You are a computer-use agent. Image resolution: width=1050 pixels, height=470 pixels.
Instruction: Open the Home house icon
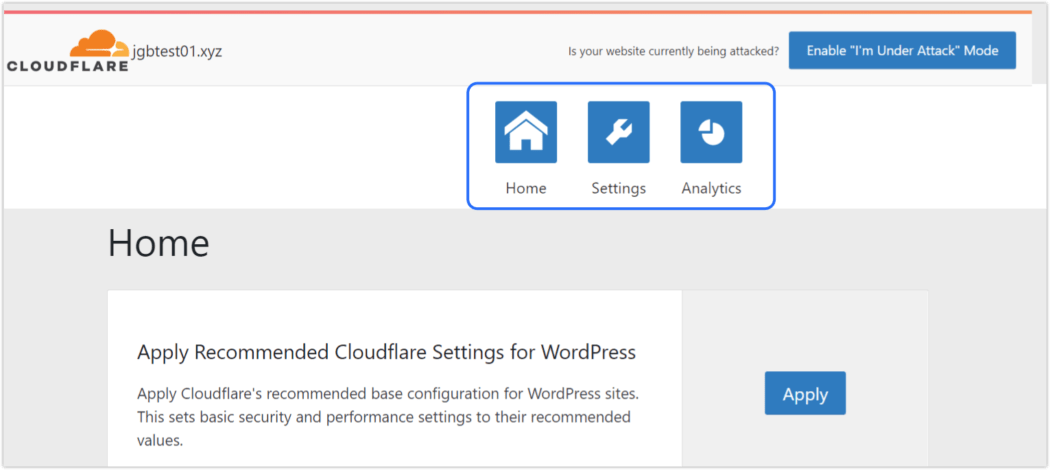(526, 132)
